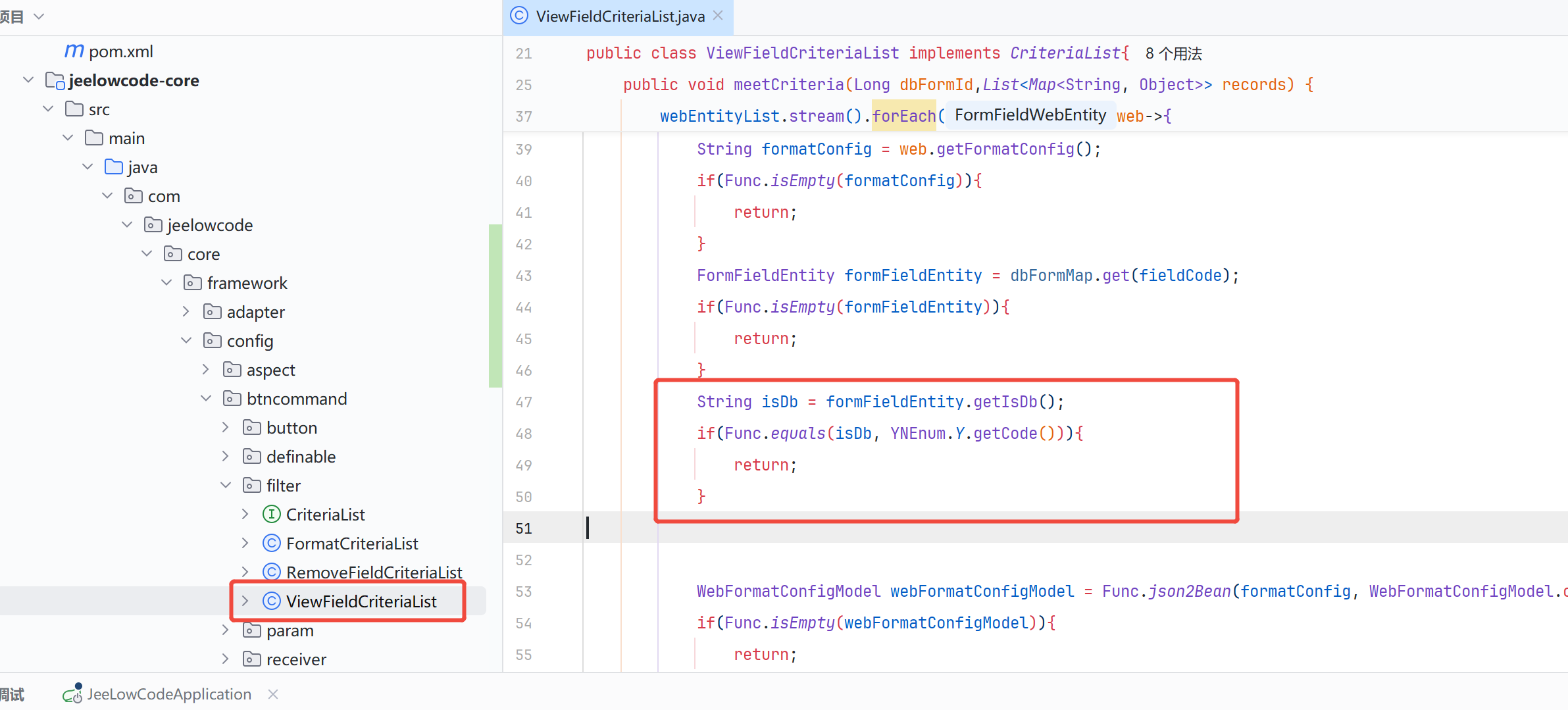The image size is (1568, 710).
Task: Click line number 47 in the gutter
Action: [524, 402]
